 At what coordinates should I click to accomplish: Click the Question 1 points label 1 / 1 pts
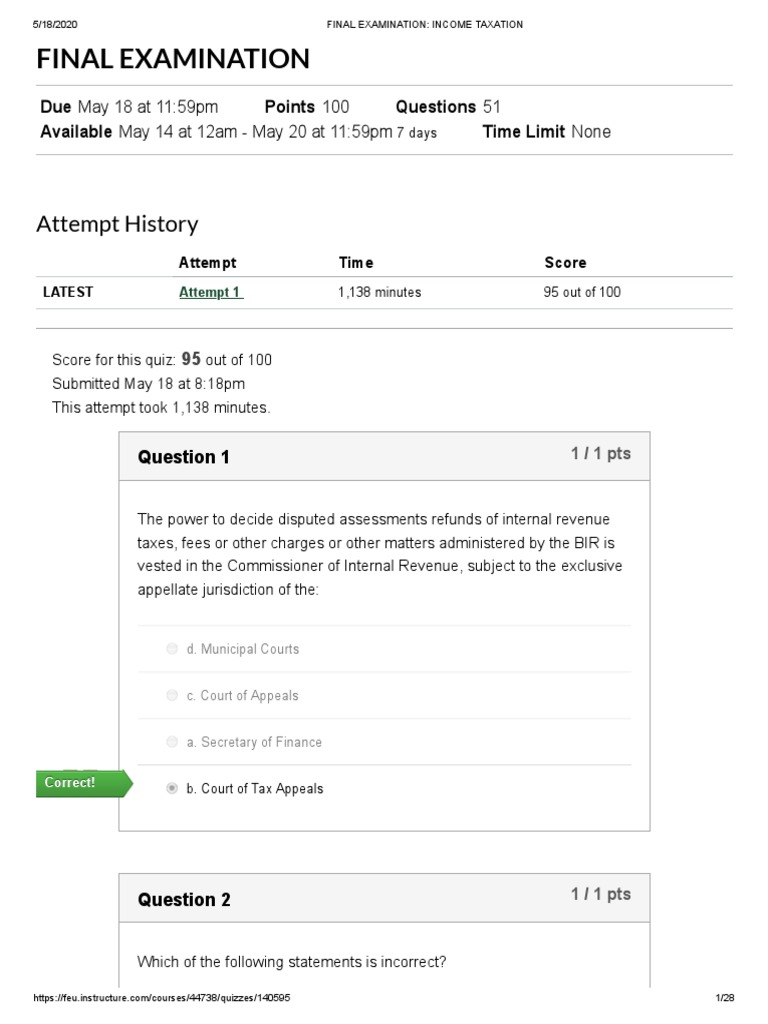click(x=601, y=454)
